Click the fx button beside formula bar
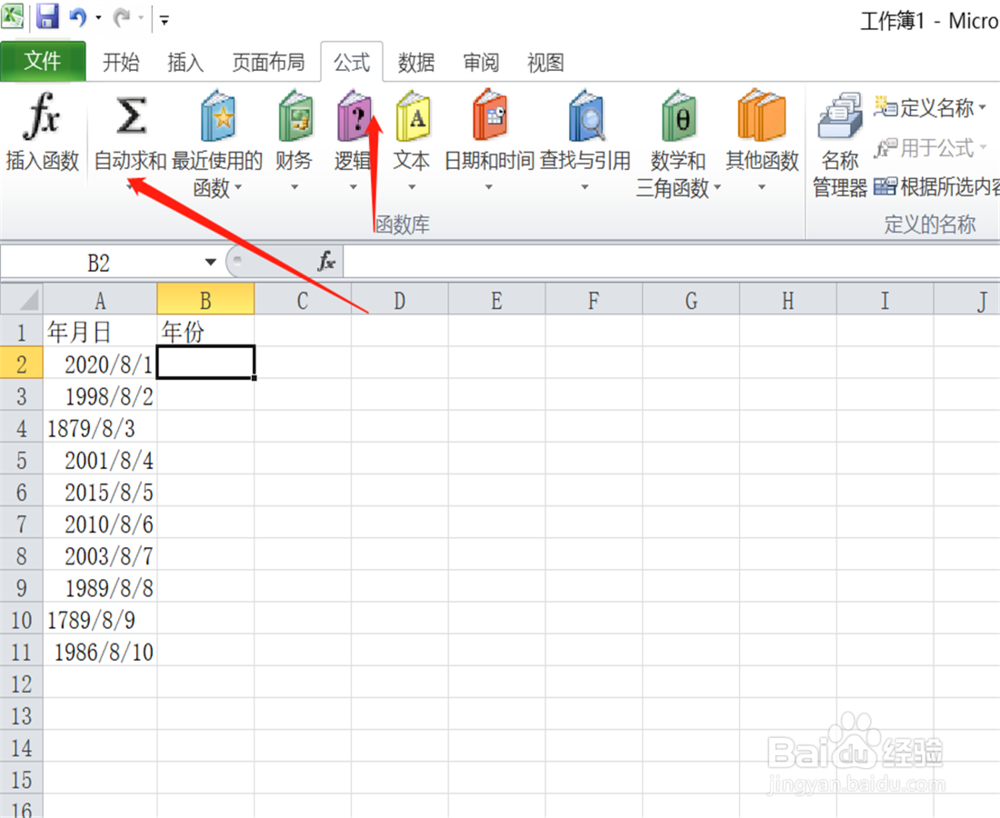1000x818 pixels. pyautogui.click(x=326, y=261)
